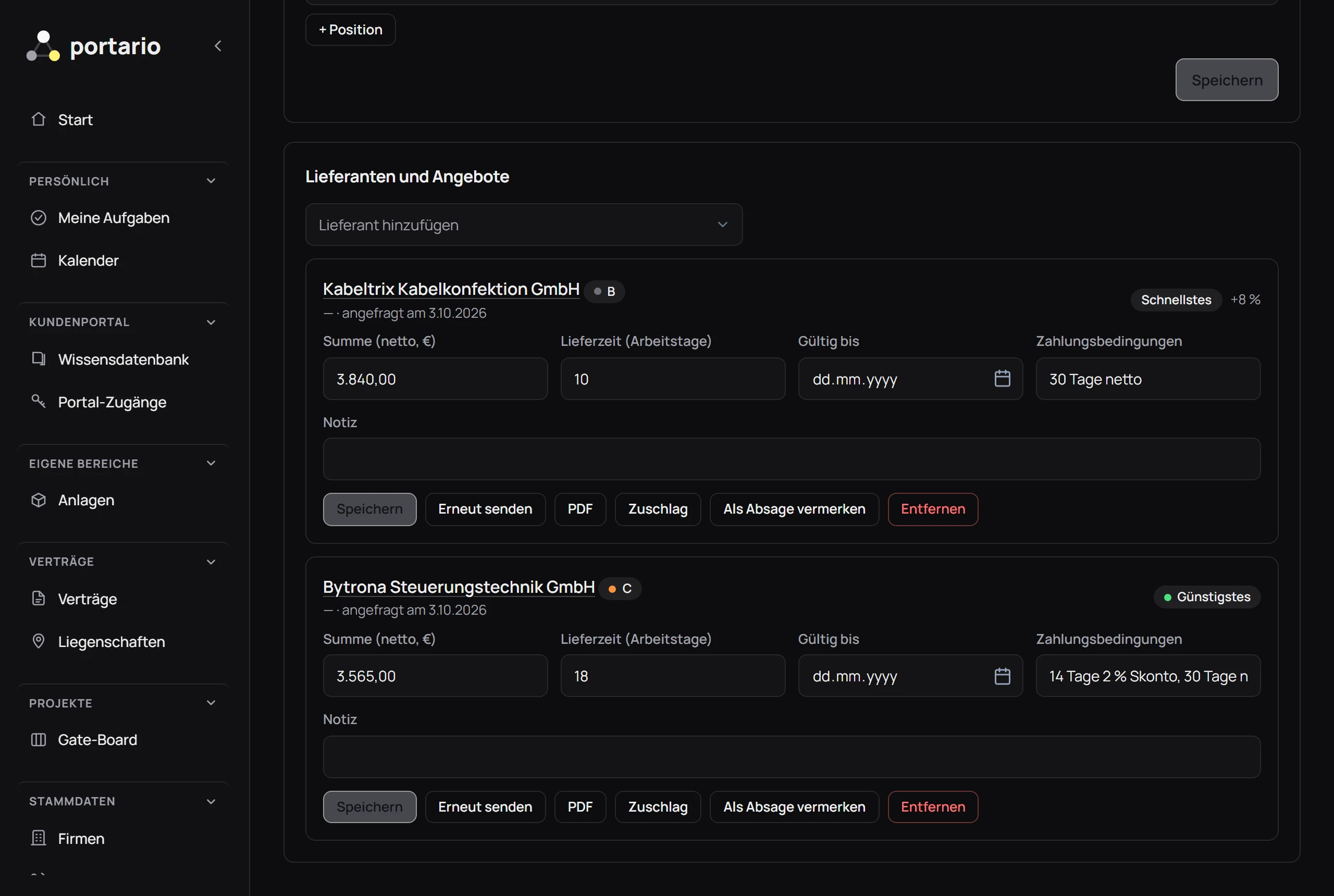Open Wissensdatenbank from the sidebar
1334x896 pixels.
[123, 359]
